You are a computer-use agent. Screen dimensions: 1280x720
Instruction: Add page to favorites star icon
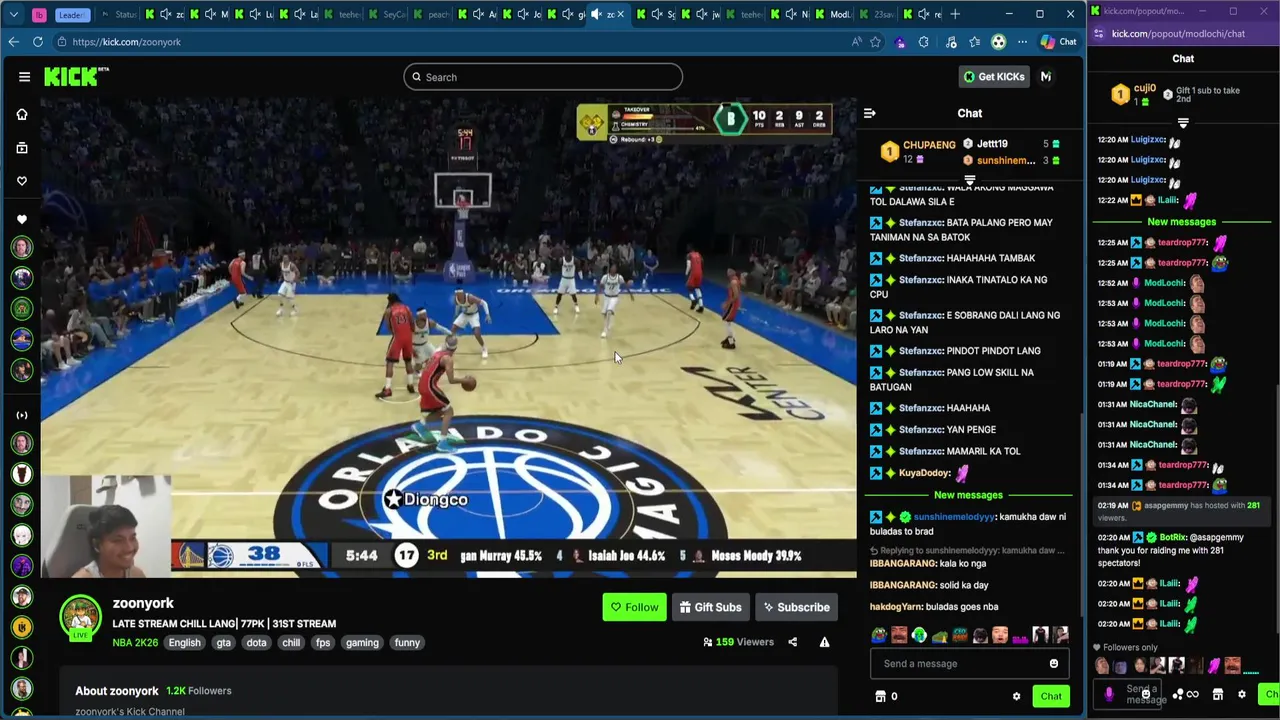876,42
